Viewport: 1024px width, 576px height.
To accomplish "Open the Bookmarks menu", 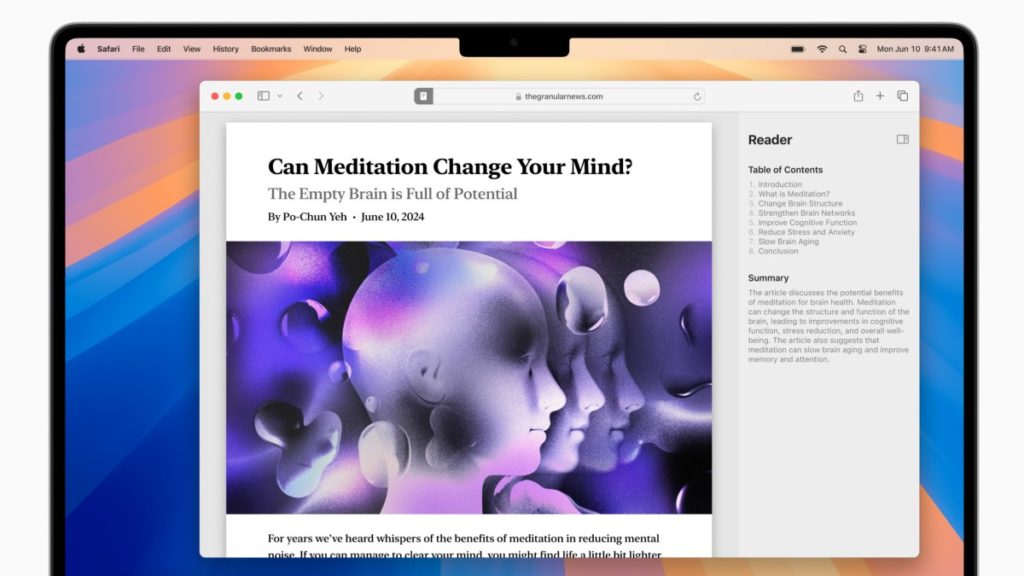I will 270,48.
